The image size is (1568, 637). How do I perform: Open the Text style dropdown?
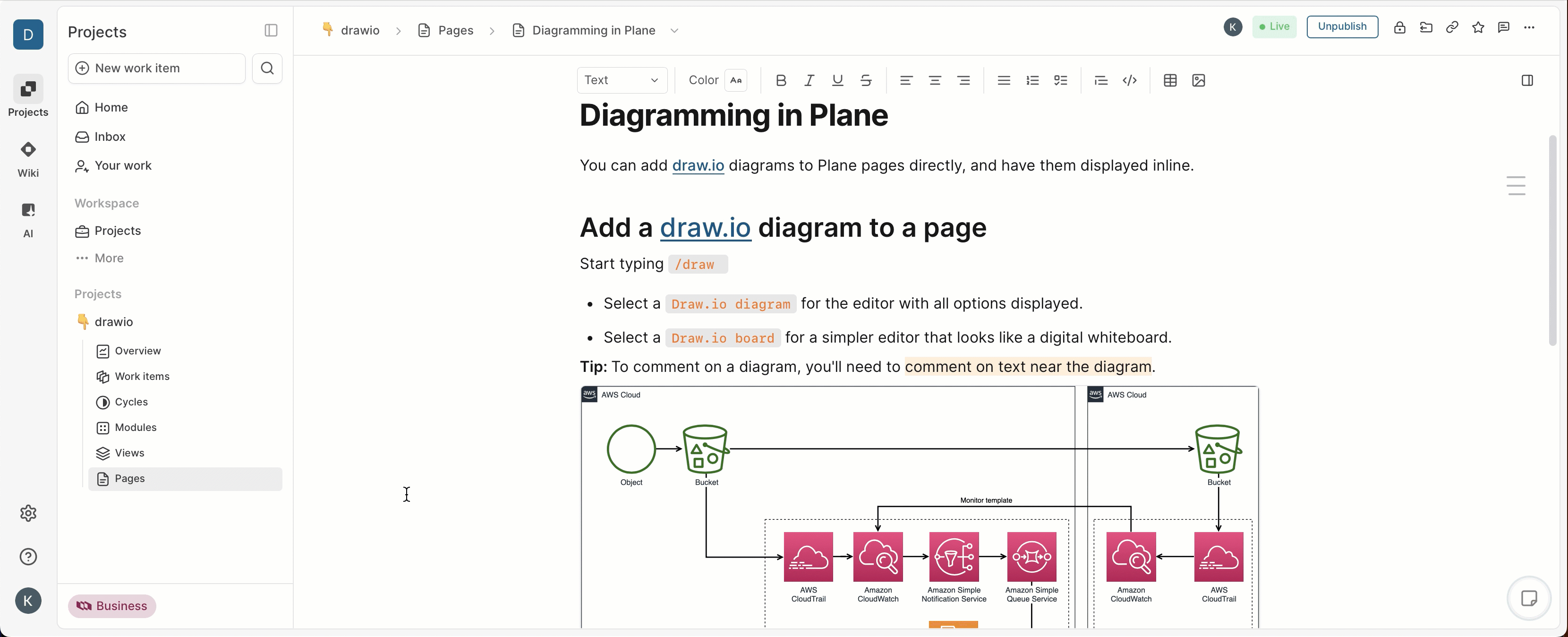(622, 80)
